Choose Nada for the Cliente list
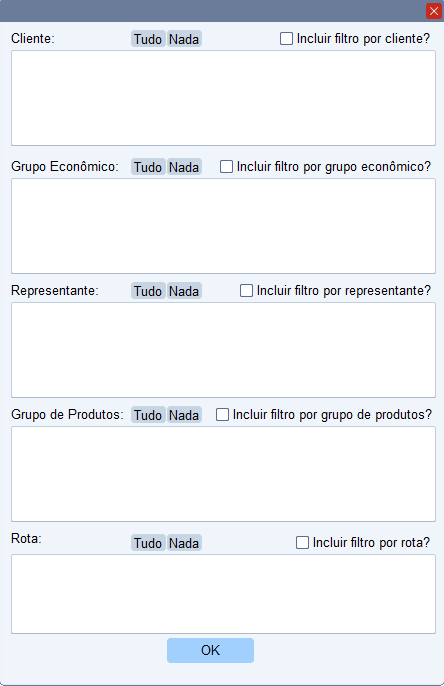This screenshot has width=444, height=686. pyautogui.click(x=184, y=39)
